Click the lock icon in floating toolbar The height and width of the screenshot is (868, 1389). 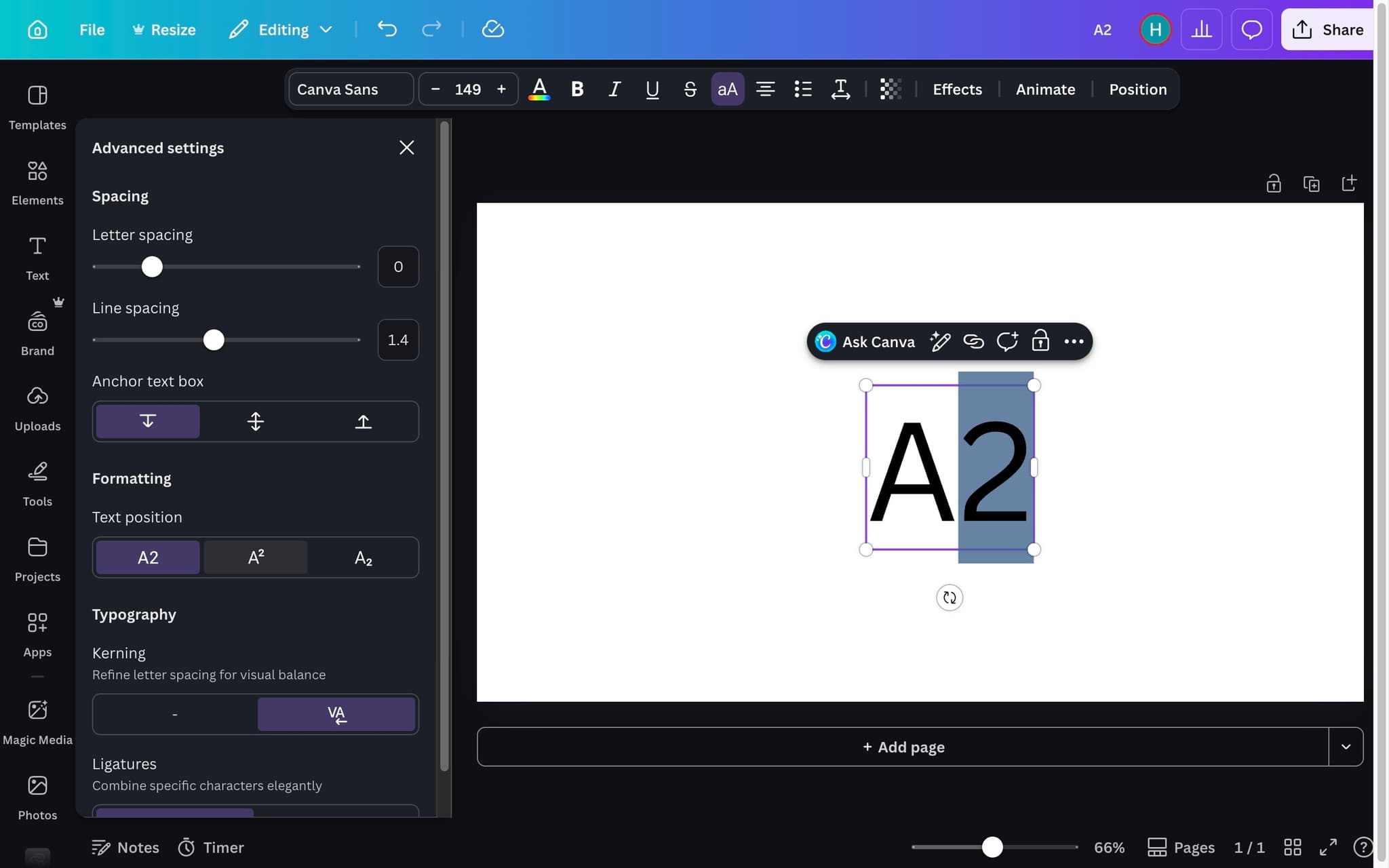click(1040, 341)
